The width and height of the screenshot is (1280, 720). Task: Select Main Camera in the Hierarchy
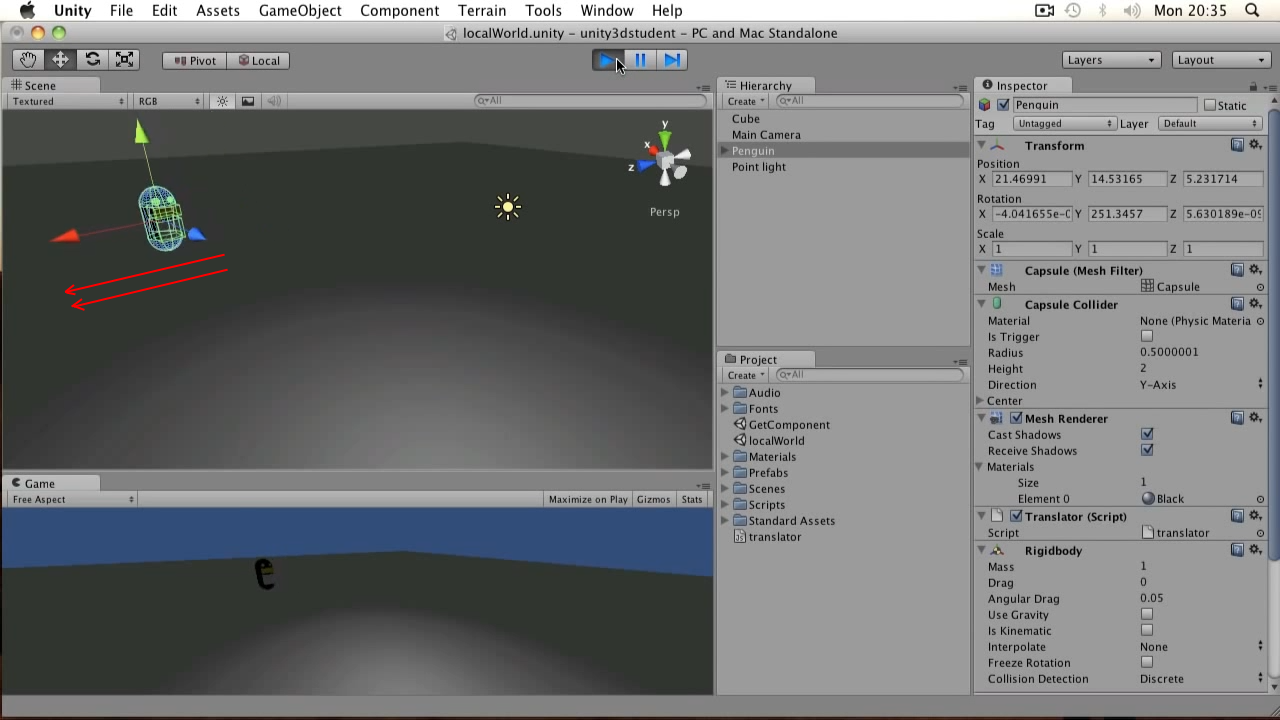click(x=766, y=135)
